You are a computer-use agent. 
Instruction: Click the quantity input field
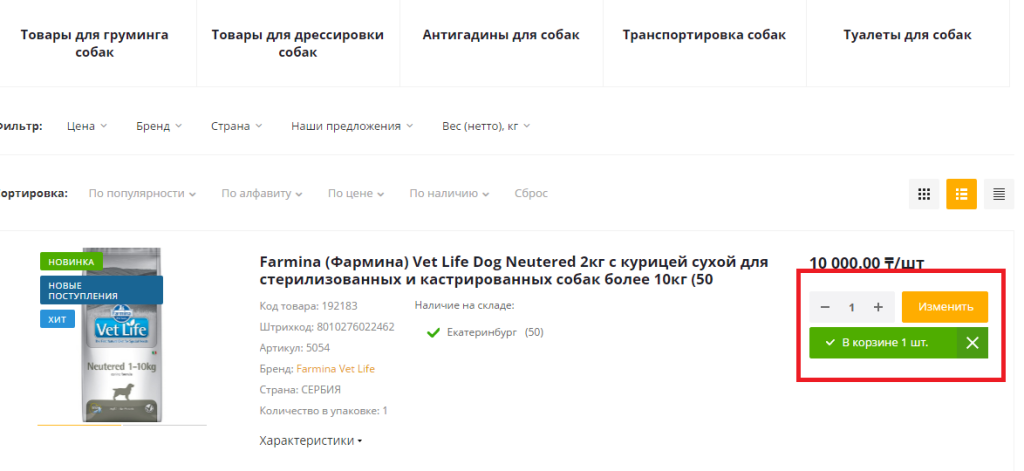852,307
